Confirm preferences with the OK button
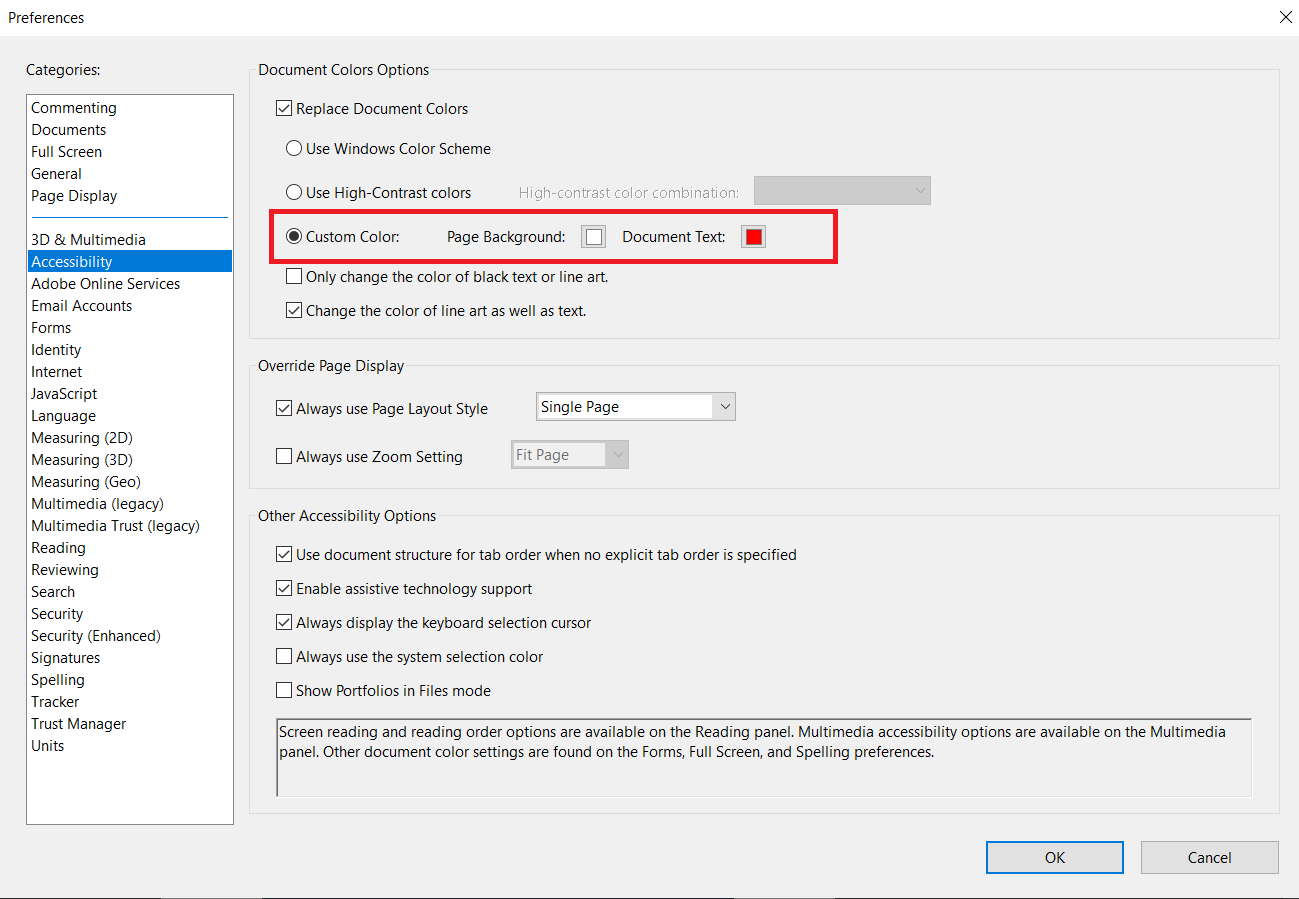Image resolution: width=1299 pixels, height=899 pixels. pos(1054,857)
